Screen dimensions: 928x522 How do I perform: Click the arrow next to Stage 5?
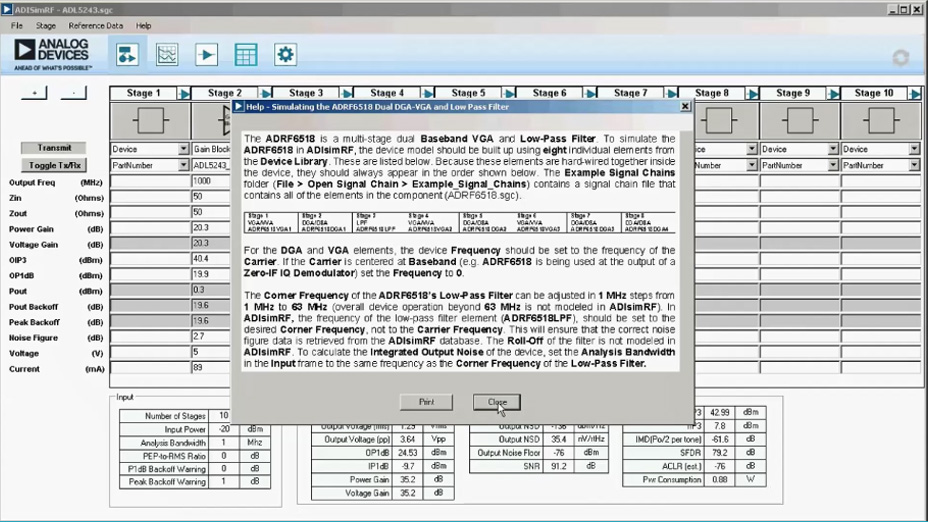[x=509, y=94]
